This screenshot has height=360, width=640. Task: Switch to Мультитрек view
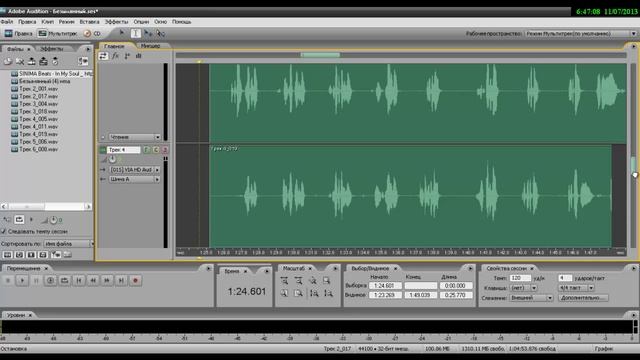[x=58, y=33]
